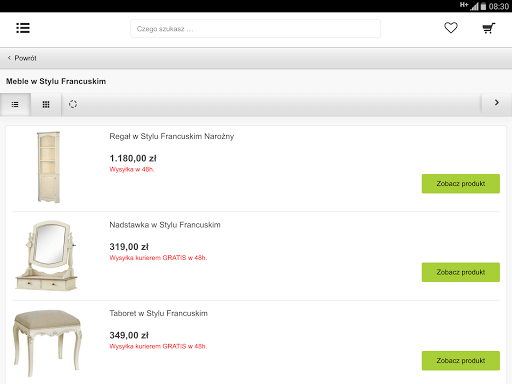Switch to list view layout
Screen dimensions: 512x384
(15, 105)
